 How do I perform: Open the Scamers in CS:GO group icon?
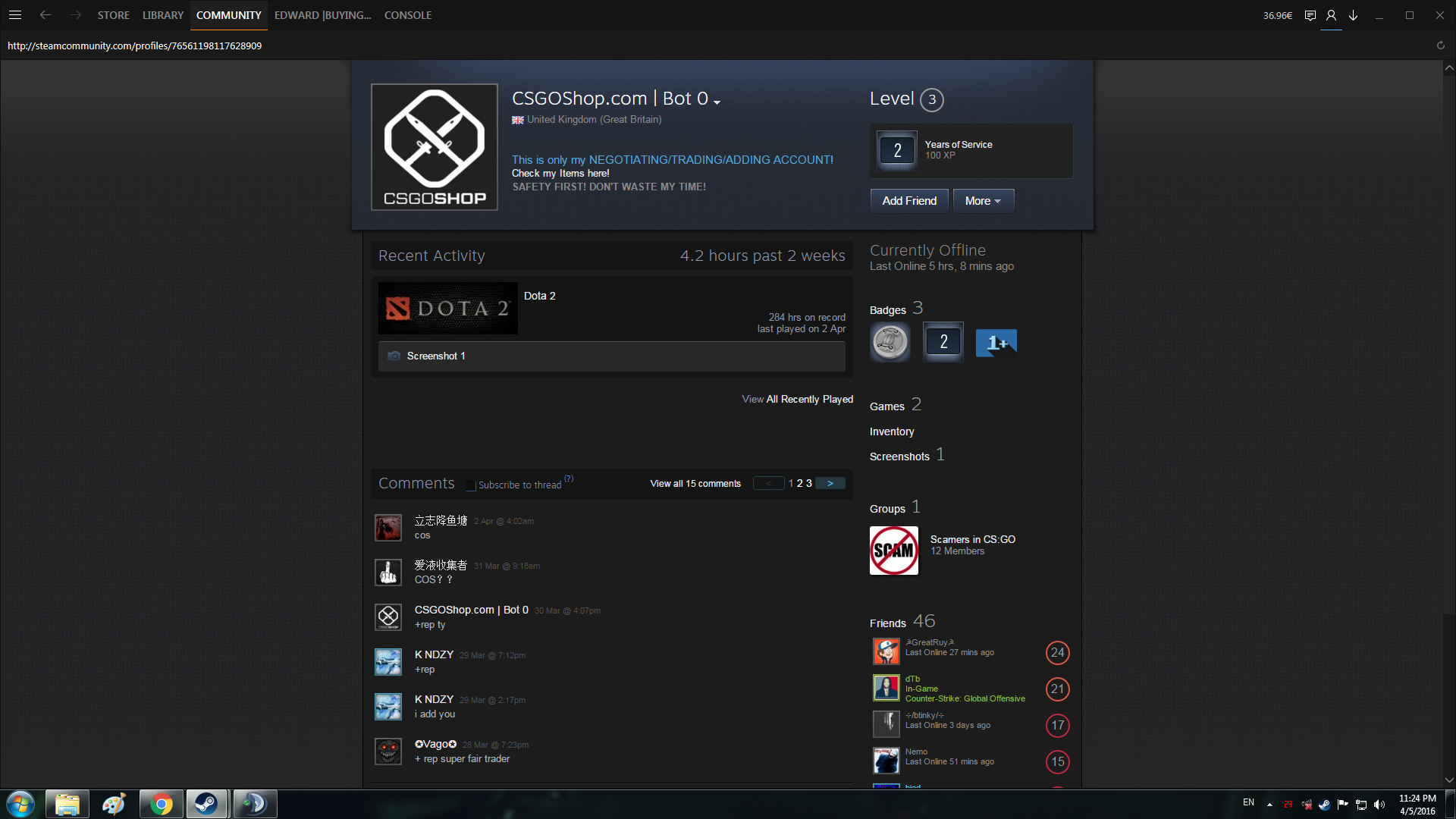[x=893, y=551]
